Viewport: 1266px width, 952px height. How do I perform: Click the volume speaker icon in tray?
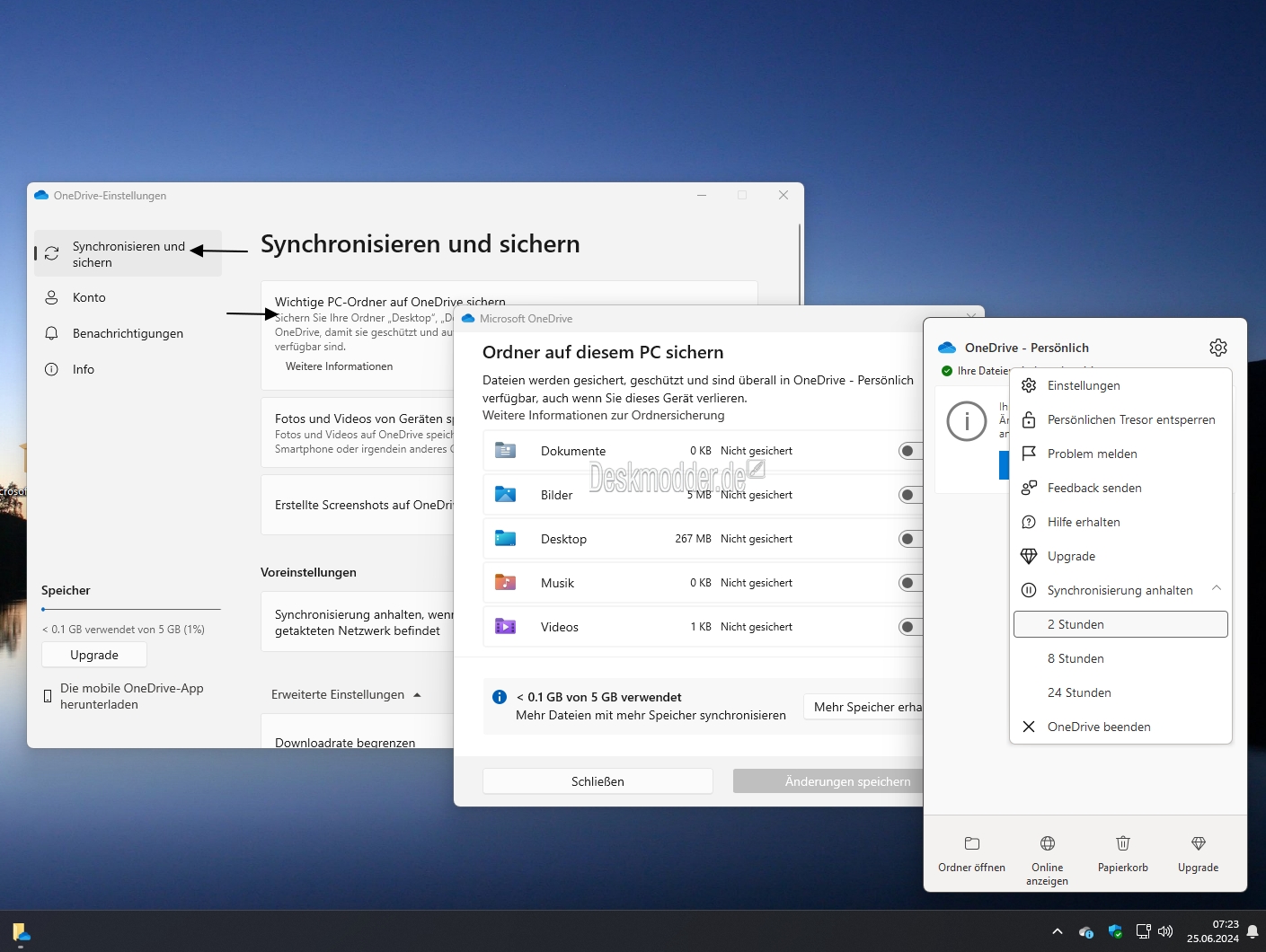click(x=1165, y=931)
